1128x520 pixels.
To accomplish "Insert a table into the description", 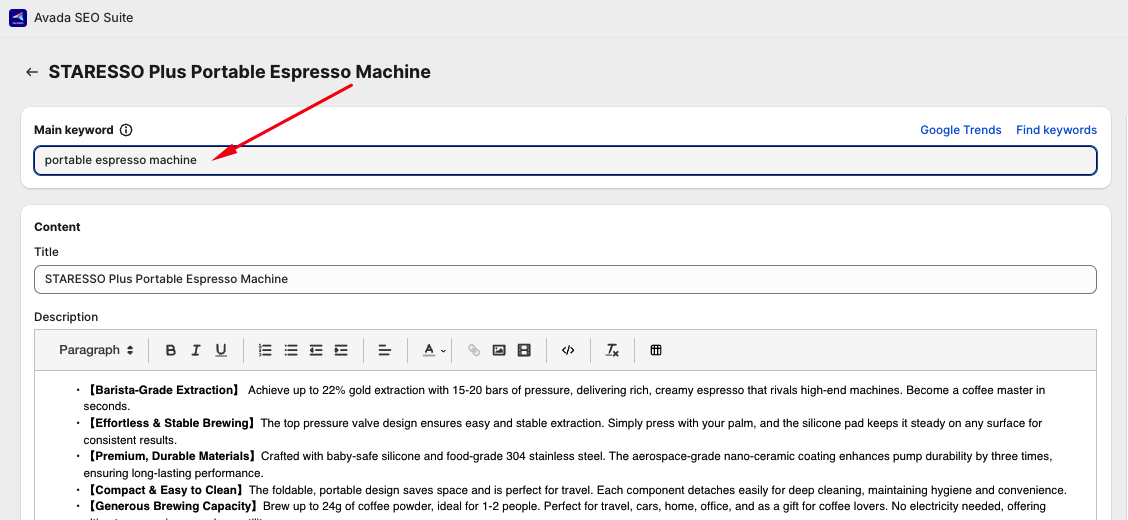I will 656,350.
